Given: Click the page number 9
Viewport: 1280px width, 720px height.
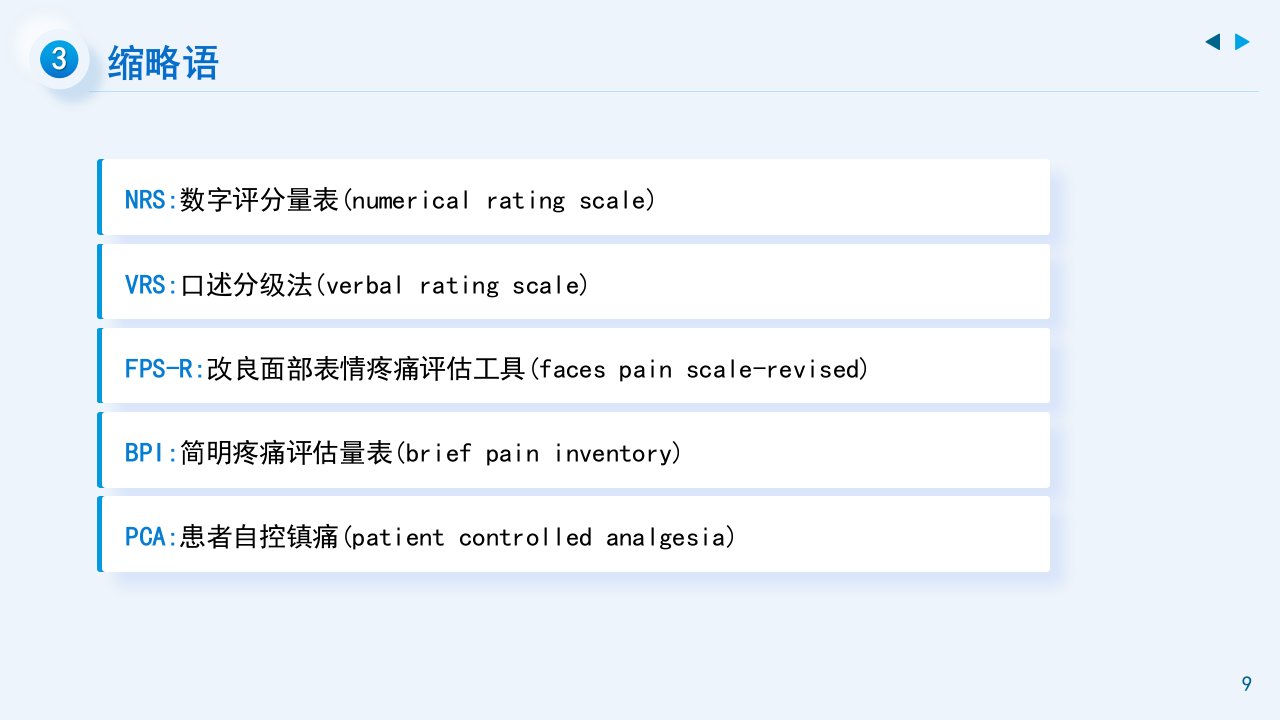Looking at the screenshot, I should (x=1246, y=684).
